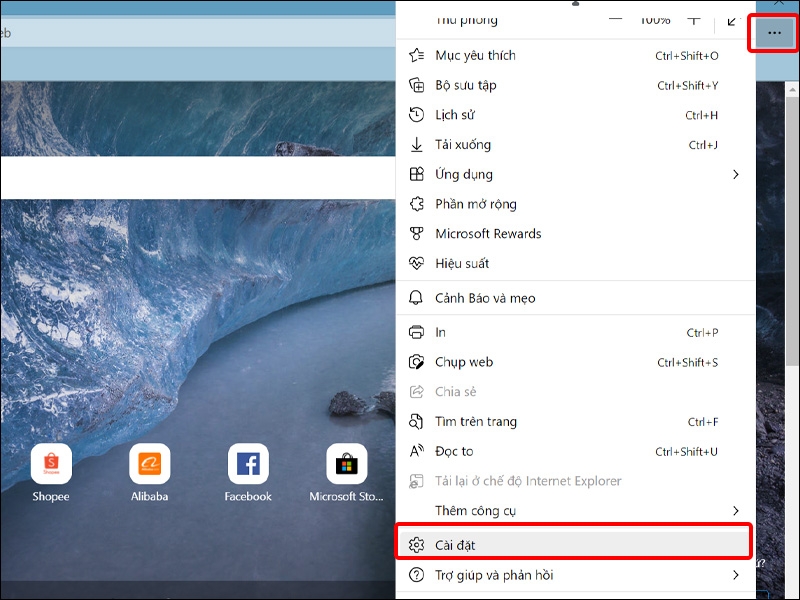Screen dimensions: 800x600
Task: Open the Facebook quick link tile
Action: [x=248, y=463]
